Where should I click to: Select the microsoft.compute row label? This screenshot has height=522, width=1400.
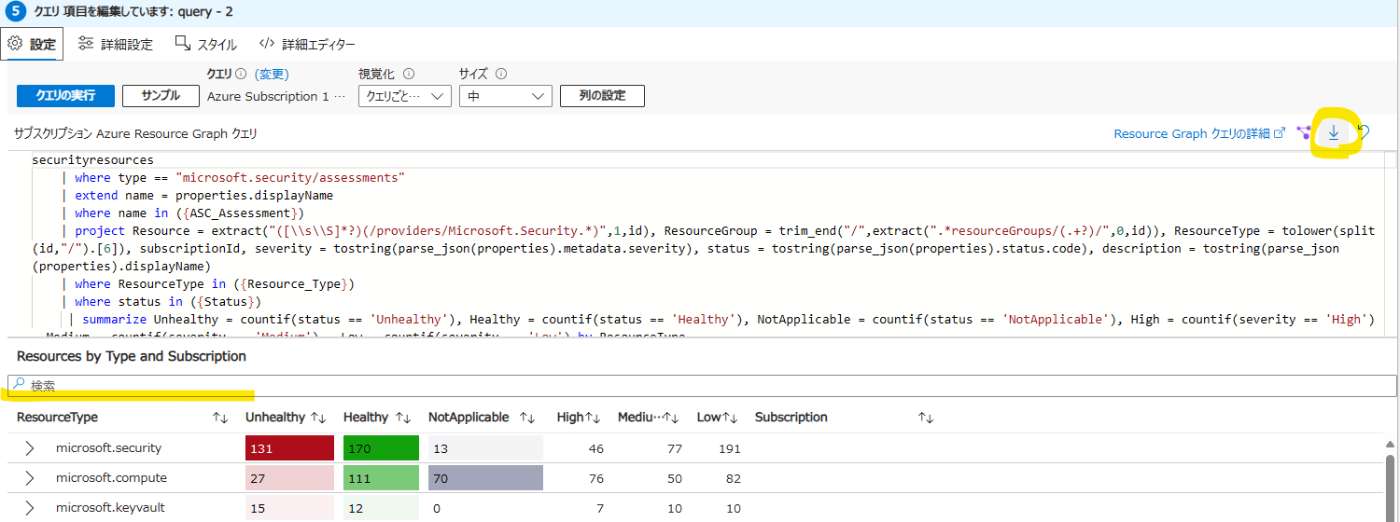pyautogui.click(x=111, y=478)
